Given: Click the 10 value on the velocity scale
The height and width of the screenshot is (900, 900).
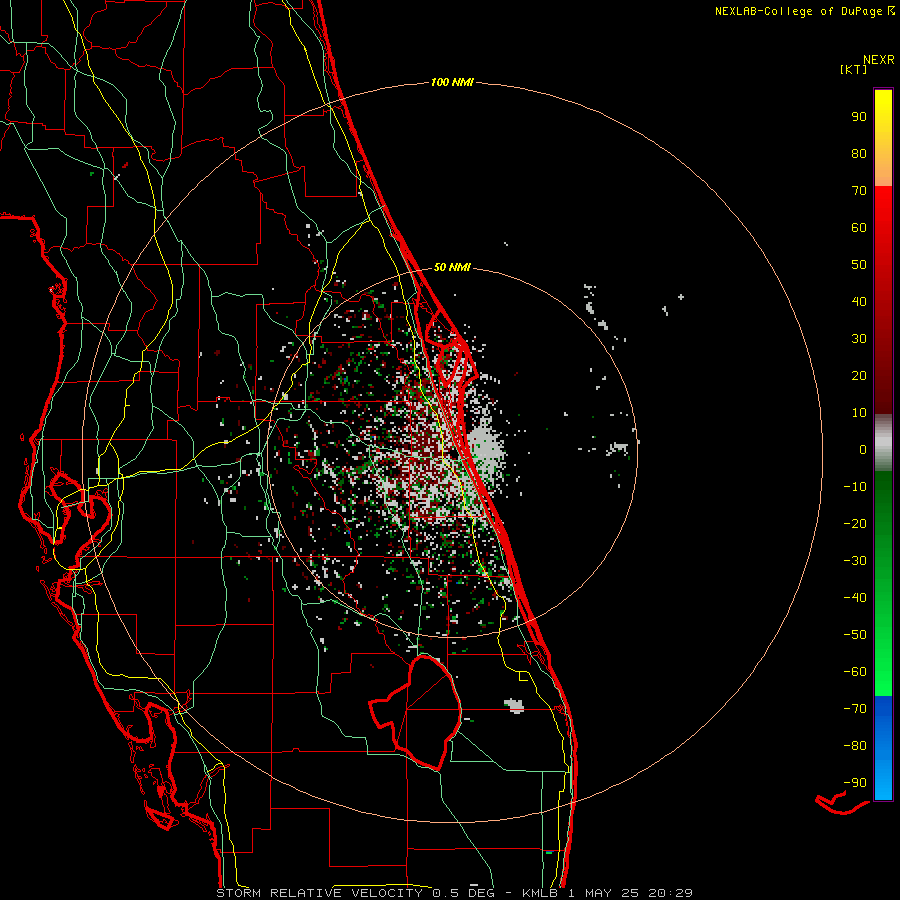Looking at the screenshot, I should [x=859, y=413].
